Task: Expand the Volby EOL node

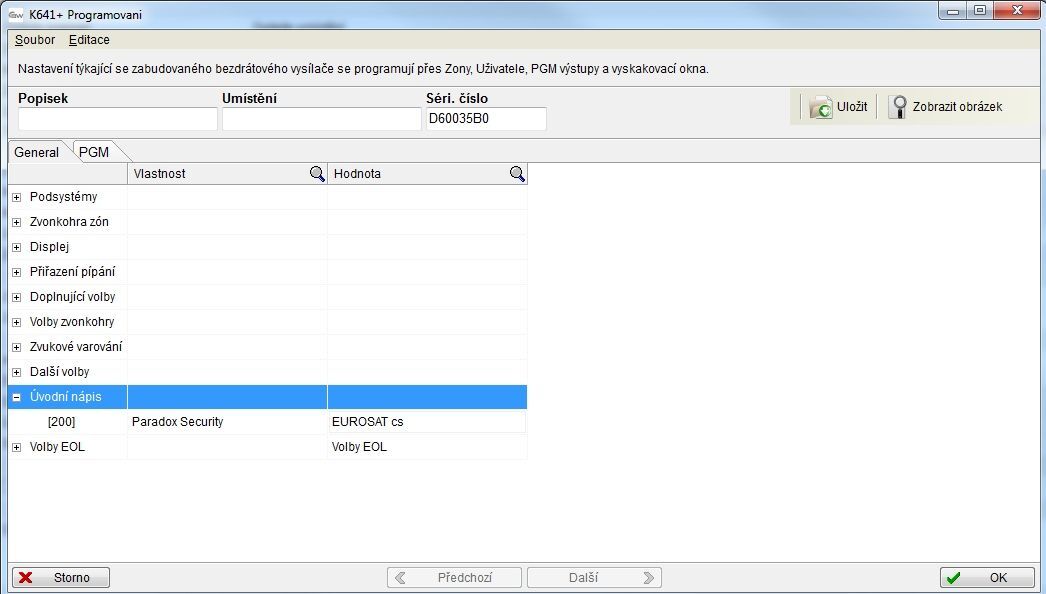Action: click(17, 447)
